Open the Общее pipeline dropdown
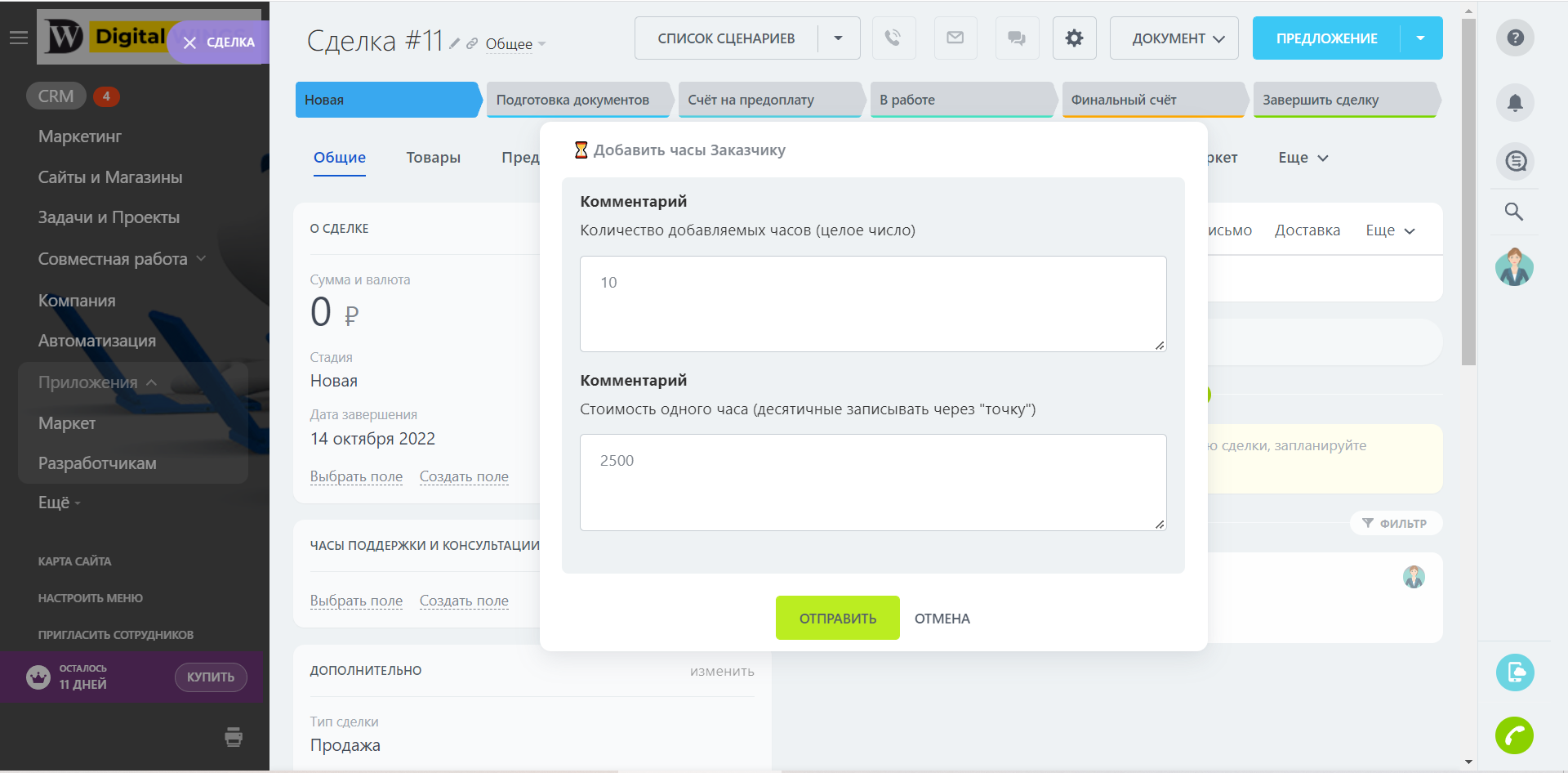 (515, 44)
